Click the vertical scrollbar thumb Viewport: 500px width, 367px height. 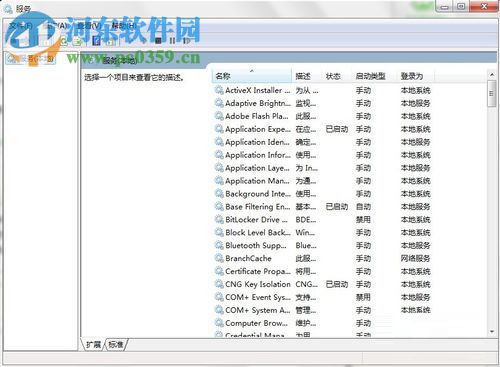coord(492,94)
